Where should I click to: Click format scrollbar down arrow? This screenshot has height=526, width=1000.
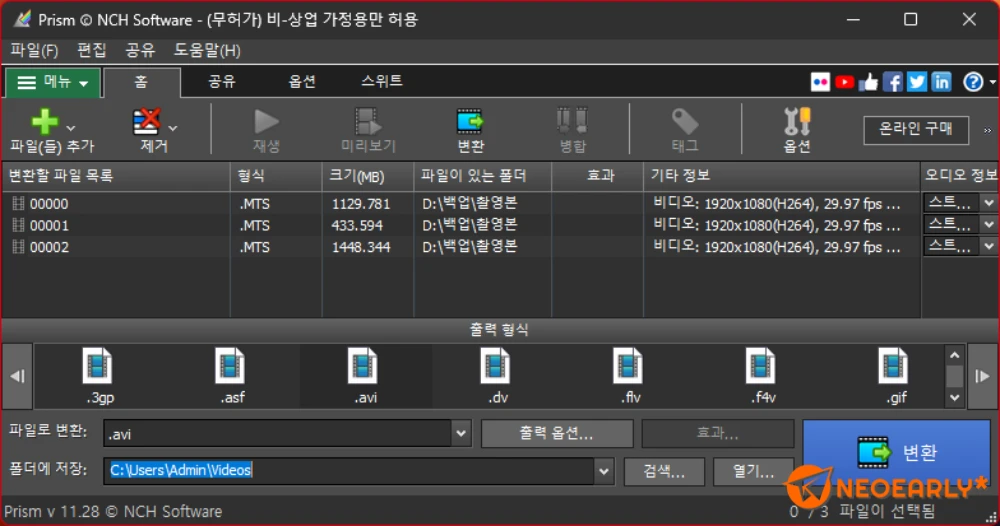pyautogui.click(x=954, y=397)
